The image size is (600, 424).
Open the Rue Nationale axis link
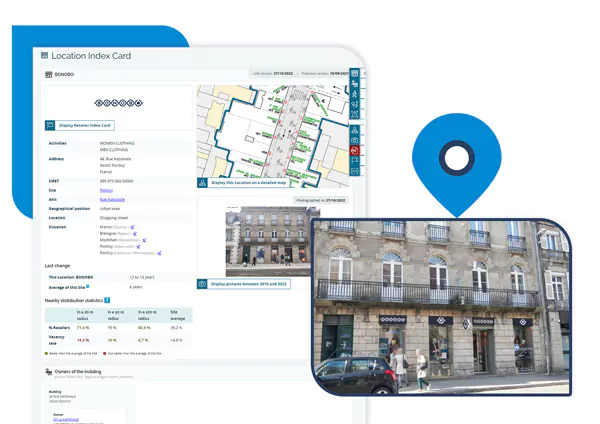(112, 198)
